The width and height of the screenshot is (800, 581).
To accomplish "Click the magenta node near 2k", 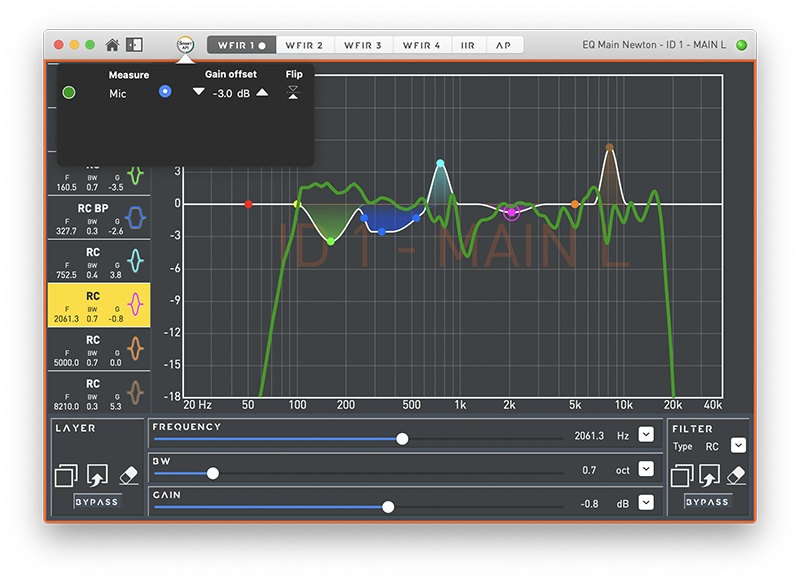I will pos(512,212).
